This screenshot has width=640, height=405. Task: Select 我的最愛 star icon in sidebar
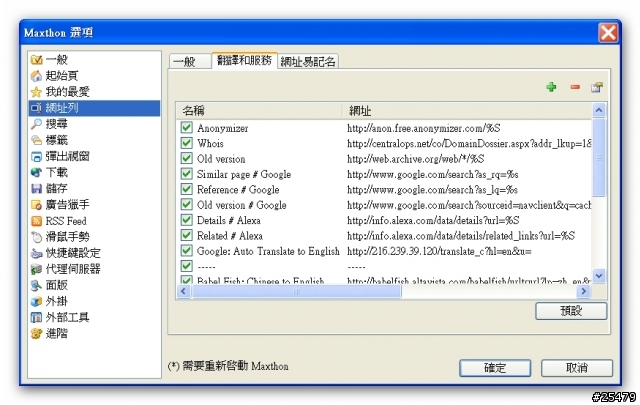click(36, 92)
